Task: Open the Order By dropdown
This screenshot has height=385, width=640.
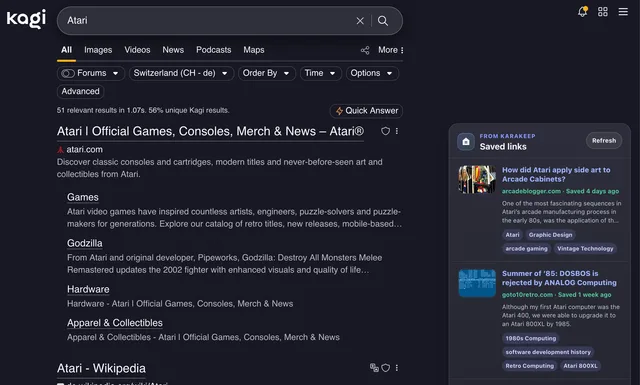Action: [x=267, y=73]
